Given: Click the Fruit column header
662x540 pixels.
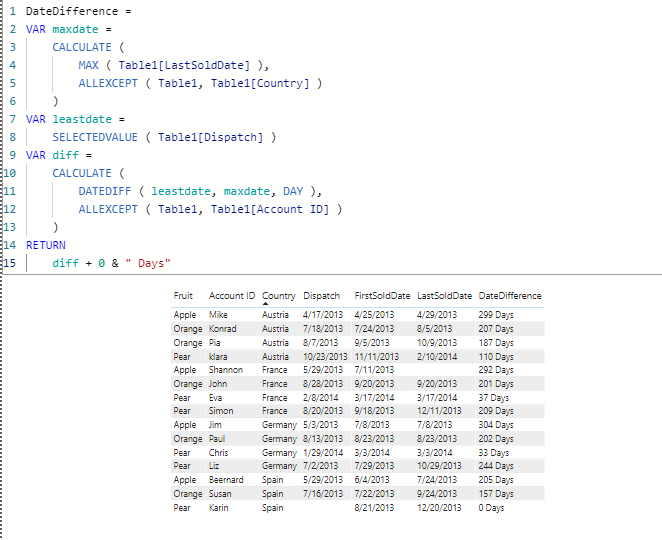Looking at the screenshot, I should [x=183, y=296].
